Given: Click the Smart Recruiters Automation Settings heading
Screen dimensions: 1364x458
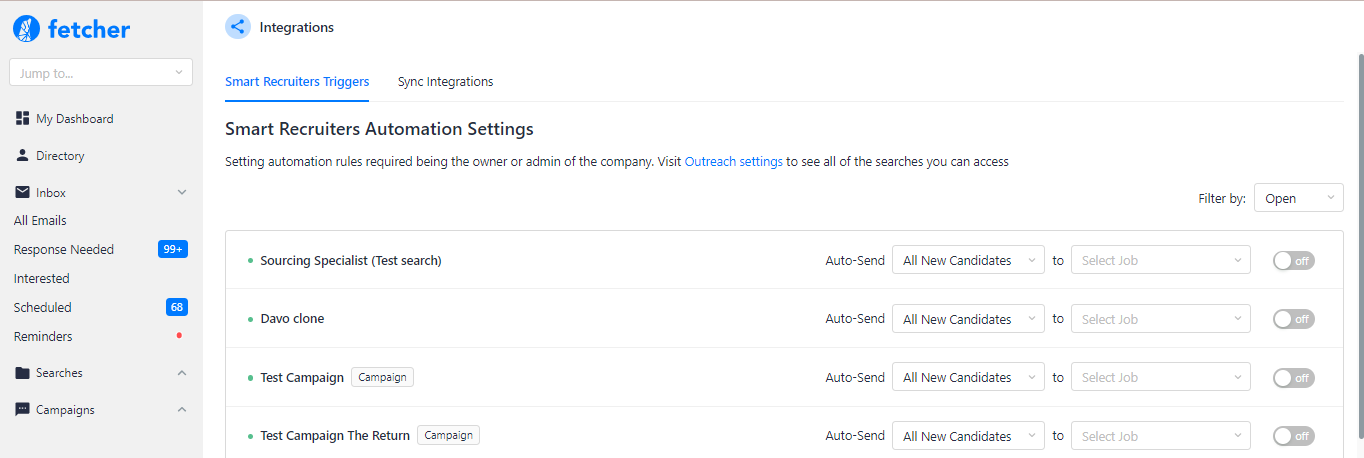Looking at the screenshot, I should 379,129.
